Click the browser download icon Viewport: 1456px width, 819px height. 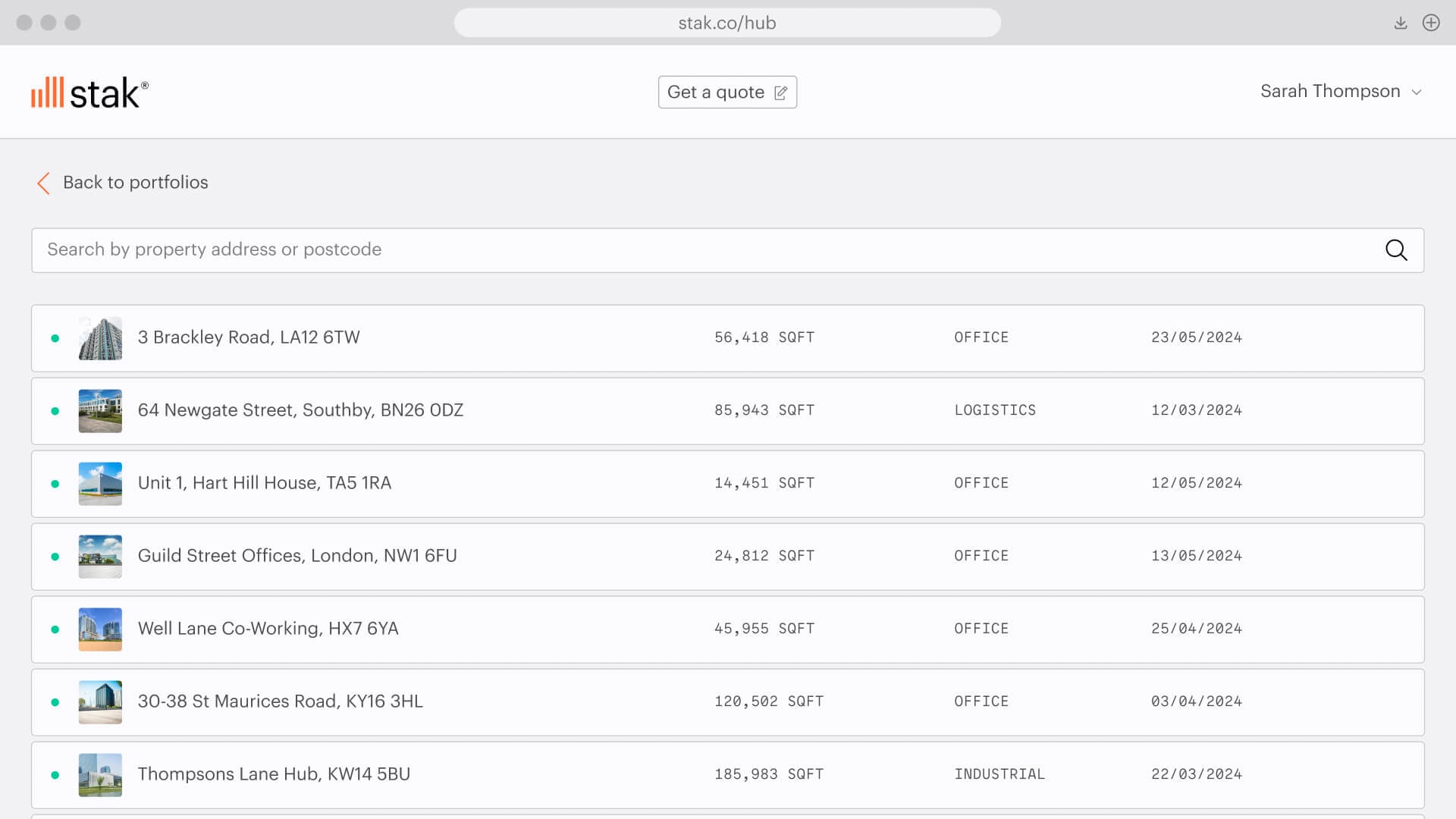[x=1400, y=23]
